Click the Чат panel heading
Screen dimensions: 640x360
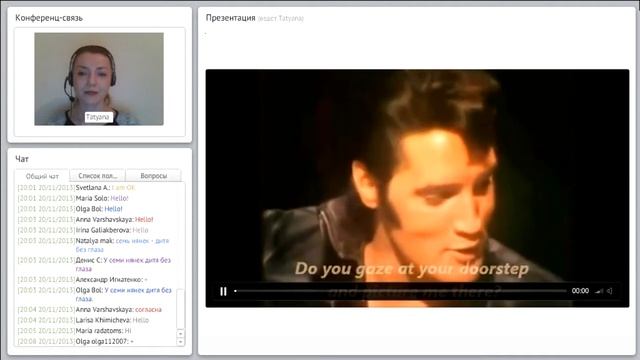click(x=22, y=159)
